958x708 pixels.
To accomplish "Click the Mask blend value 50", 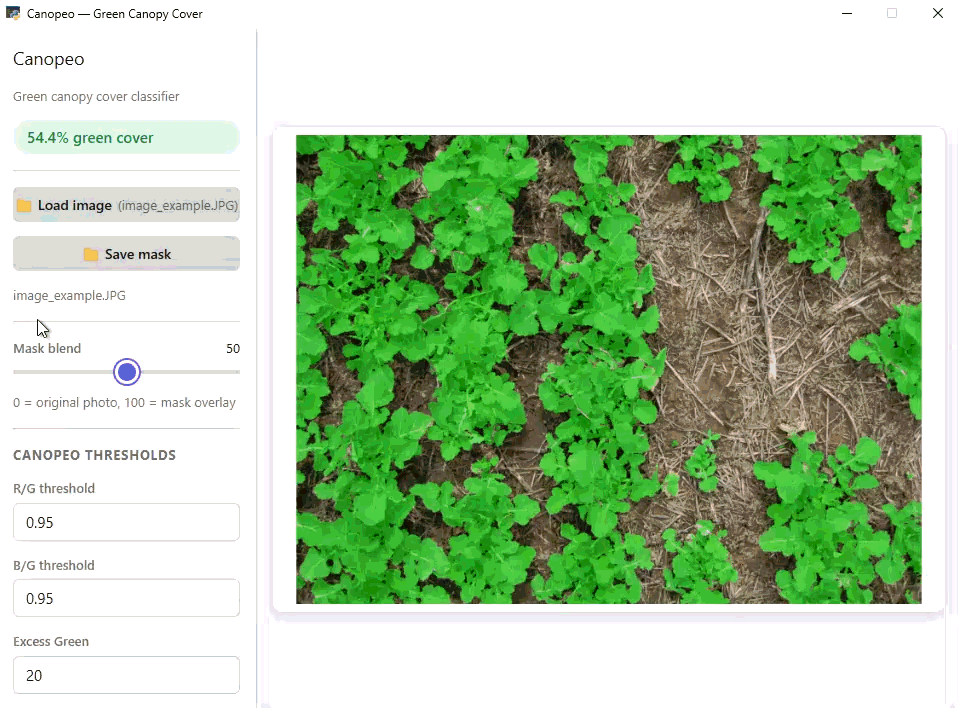I will point(233,349).
